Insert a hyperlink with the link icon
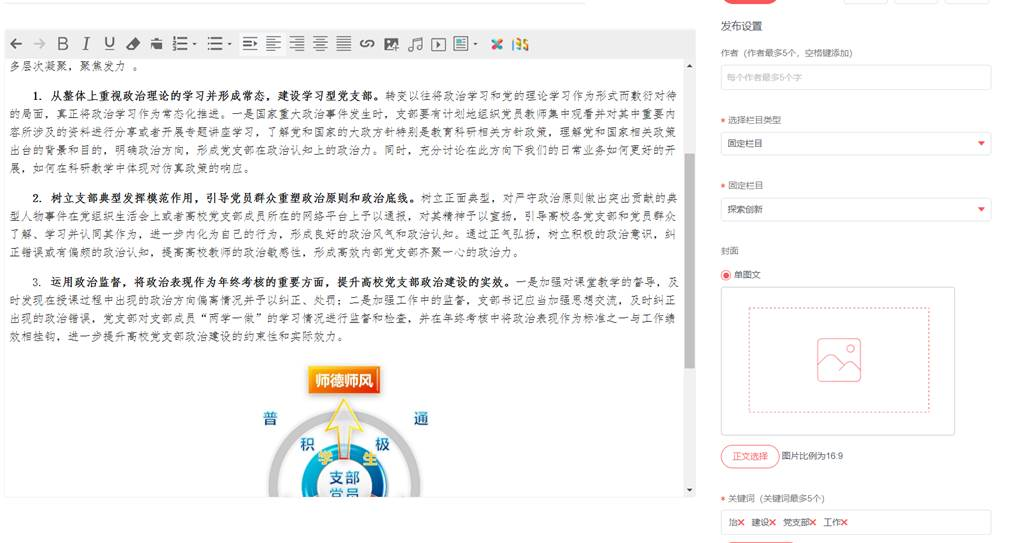1020x543 pixels. click(x=367, y=44)
